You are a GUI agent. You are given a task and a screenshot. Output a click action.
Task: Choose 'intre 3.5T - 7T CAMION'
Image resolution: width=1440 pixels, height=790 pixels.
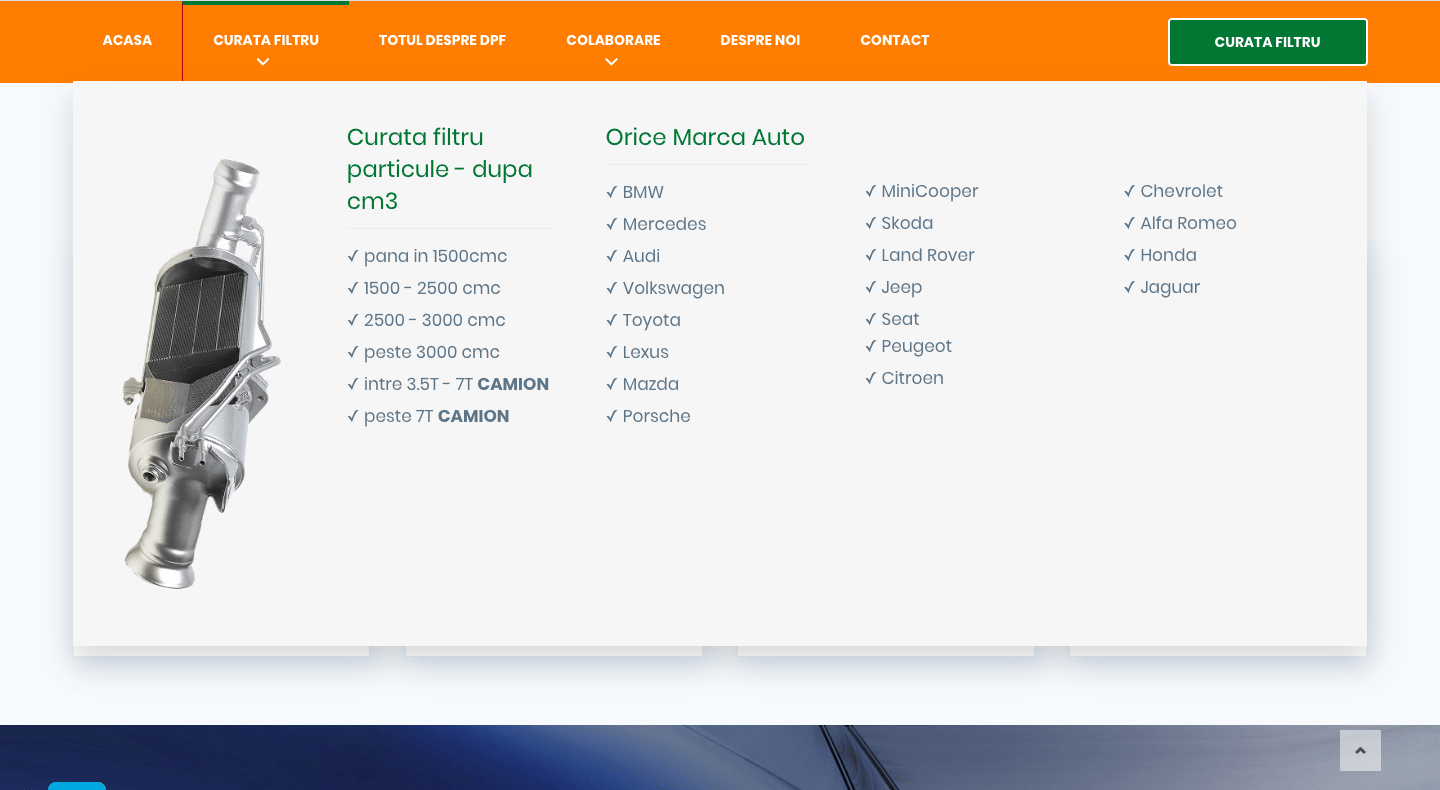[448, 384]
